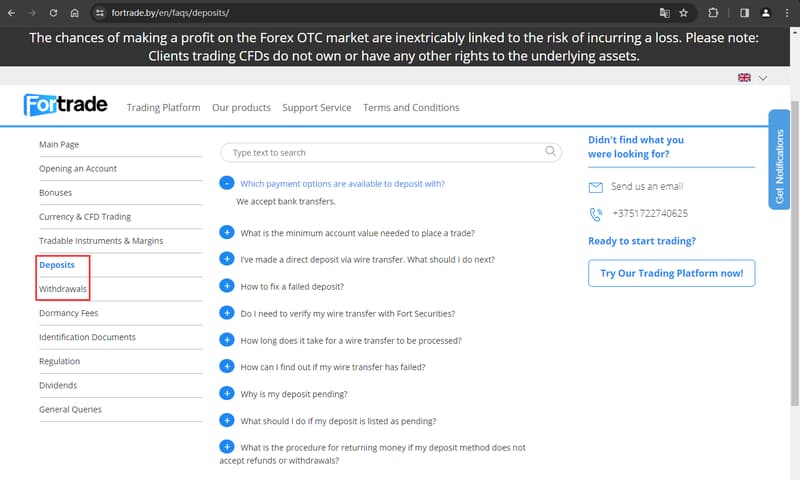Select Withdrawals in sidebar

pyautogui.click(x=63, y=289)
